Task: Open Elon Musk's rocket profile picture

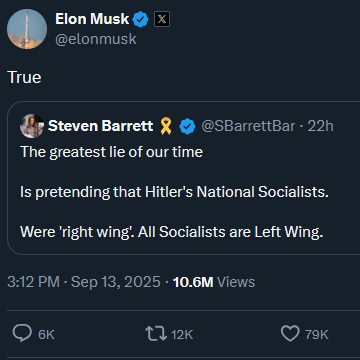Action: pyautogui.click(x=27, y=29)
